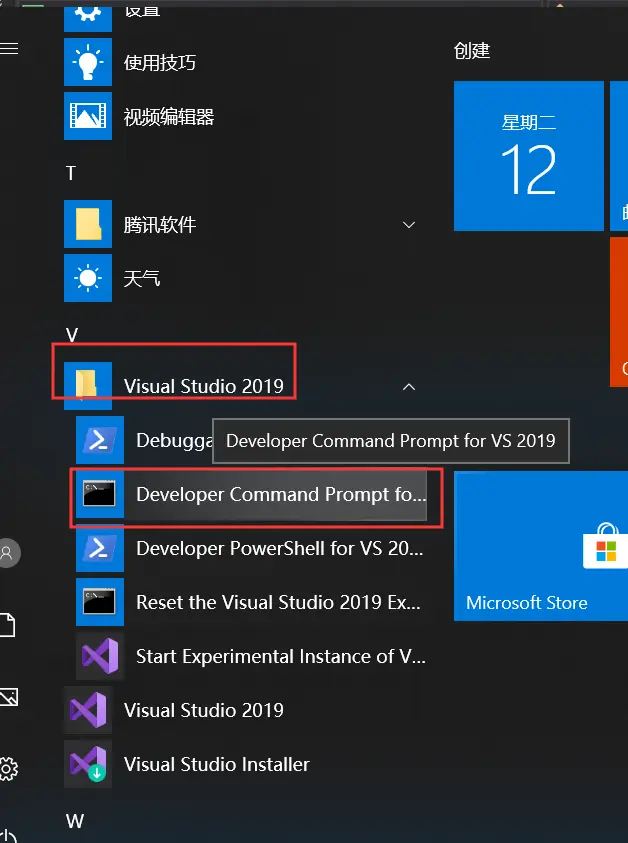Open the Settings gear in the sidebar

tap(9, 769)
